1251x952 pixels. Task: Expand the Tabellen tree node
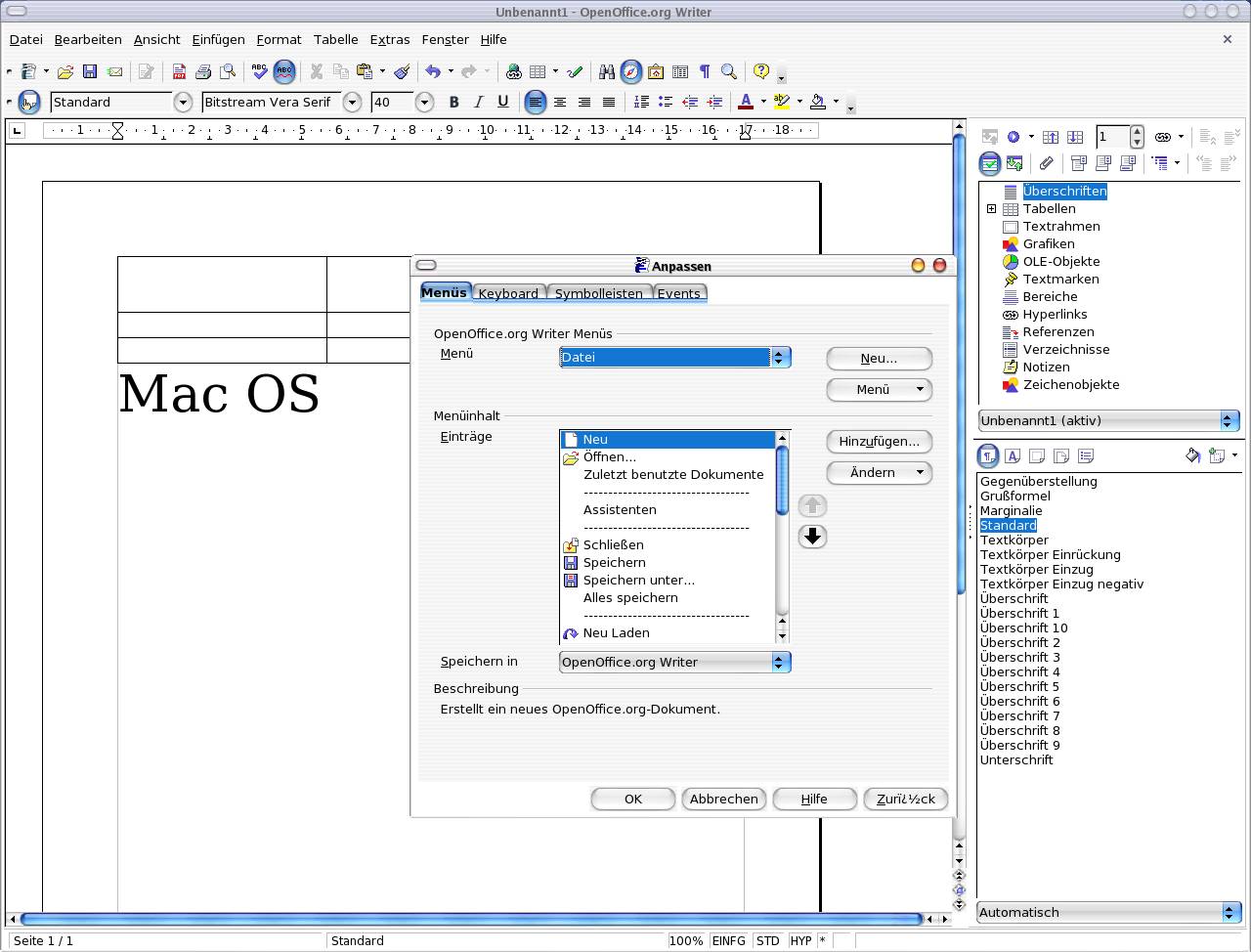tap(991, 208)
